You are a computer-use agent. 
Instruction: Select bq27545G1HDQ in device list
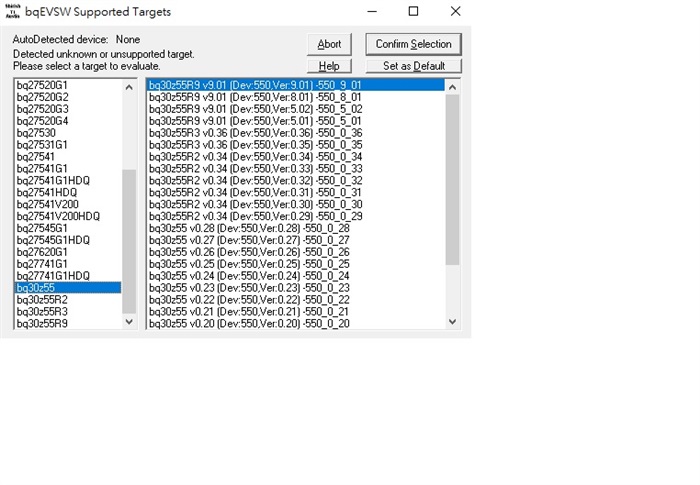(x=68, y=240)
